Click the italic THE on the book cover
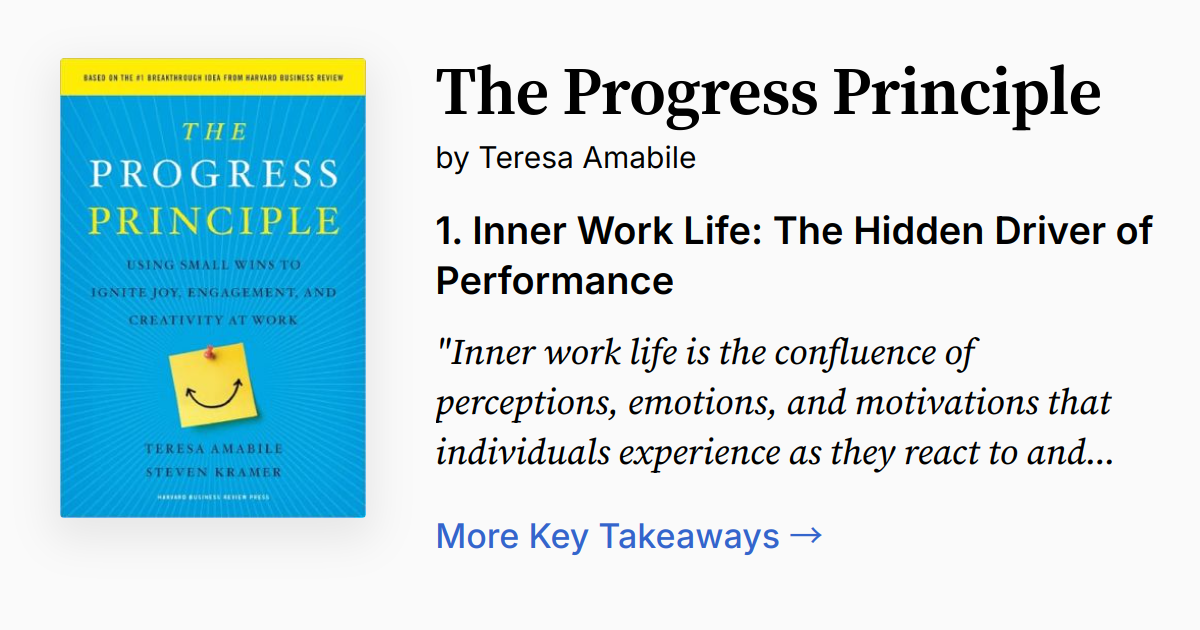 (211, 132)
